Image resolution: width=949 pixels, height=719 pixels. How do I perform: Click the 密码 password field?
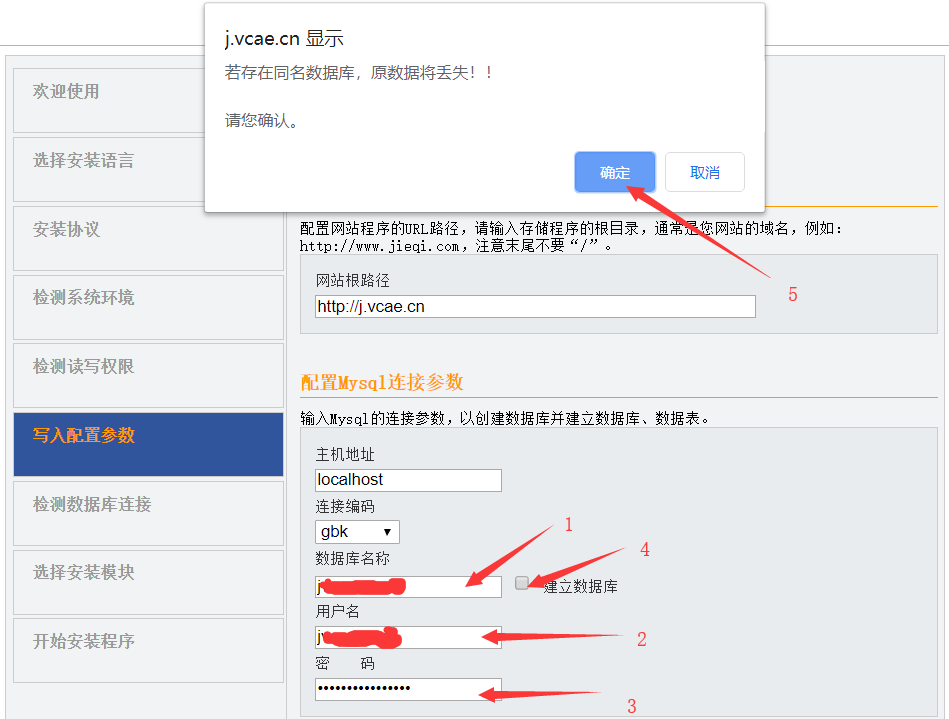click(408, 689)
